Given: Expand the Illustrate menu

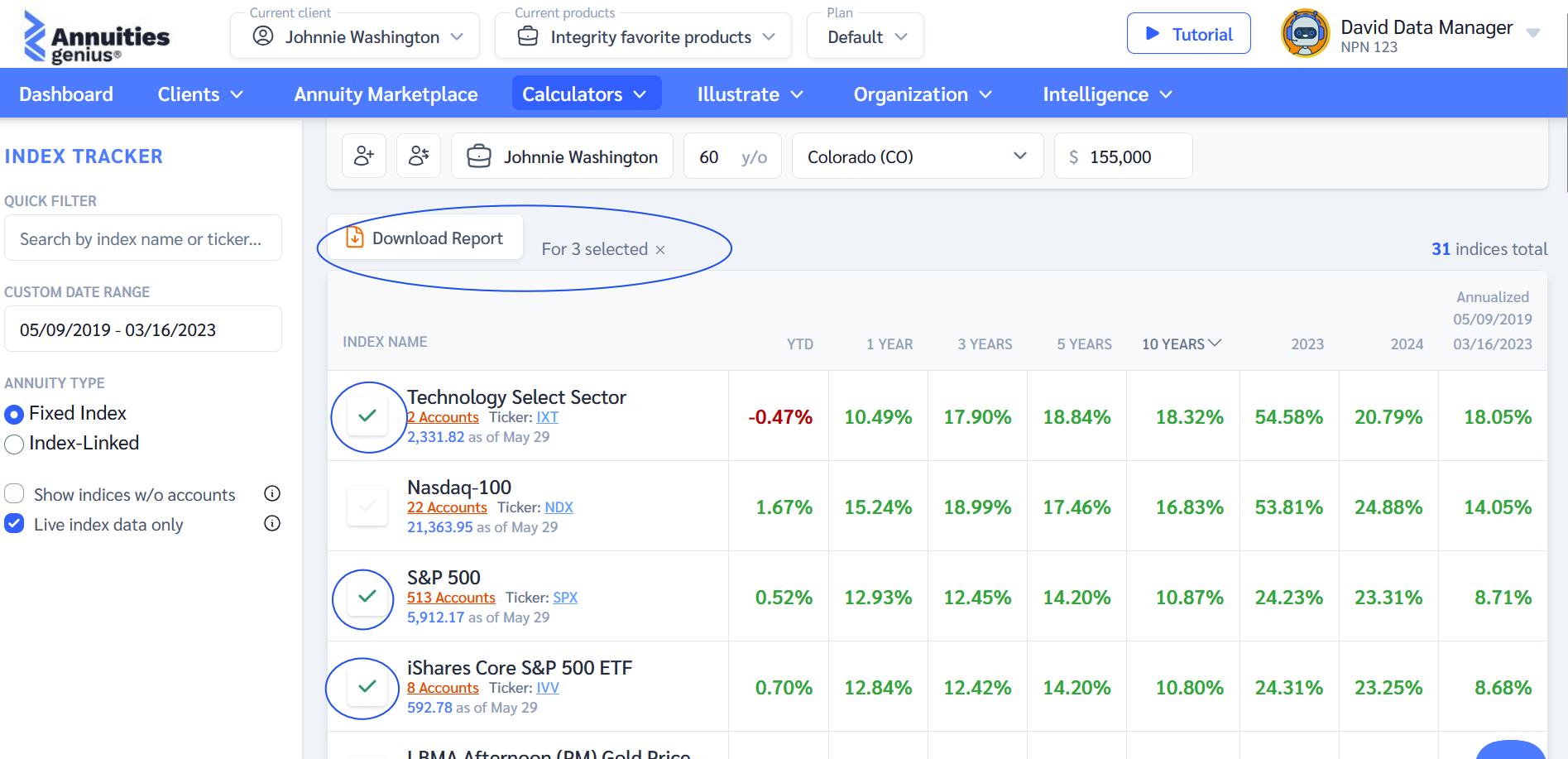Looking at the screenshot, I should pos(750,94).
